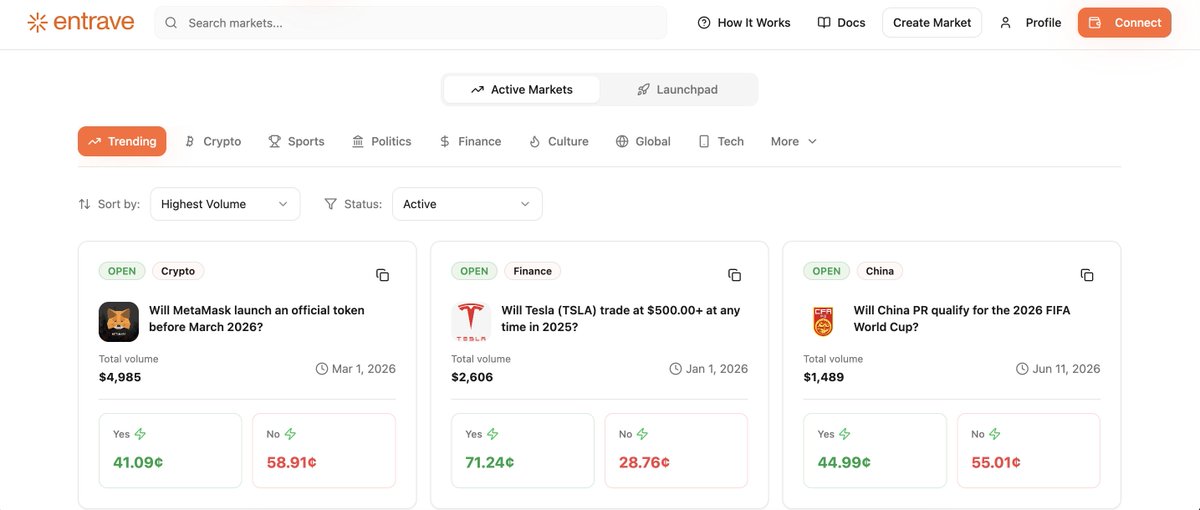Click the Create Market button
The image size is (1200, 510).
(932, 23)
